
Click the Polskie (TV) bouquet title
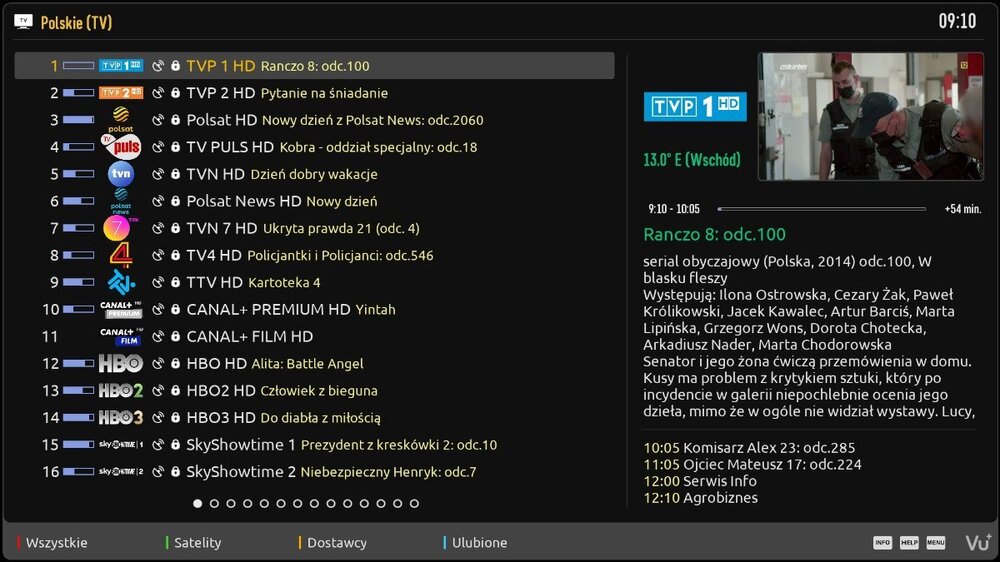coord(77,22)
